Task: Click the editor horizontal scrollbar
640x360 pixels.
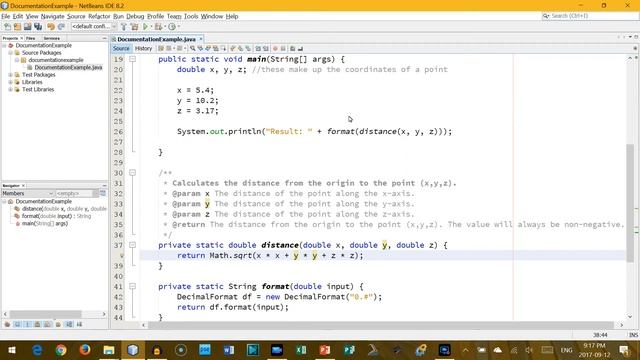Action: [382, 325]
